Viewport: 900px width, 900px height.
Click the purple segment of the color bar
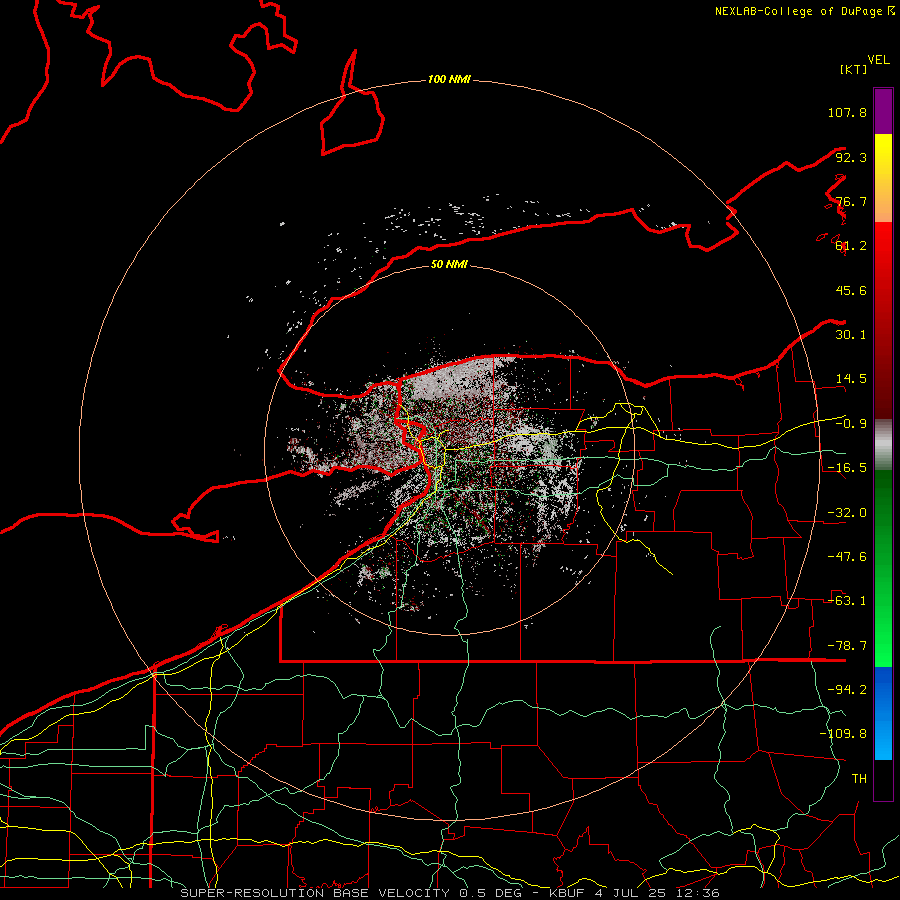click(883, 111)
